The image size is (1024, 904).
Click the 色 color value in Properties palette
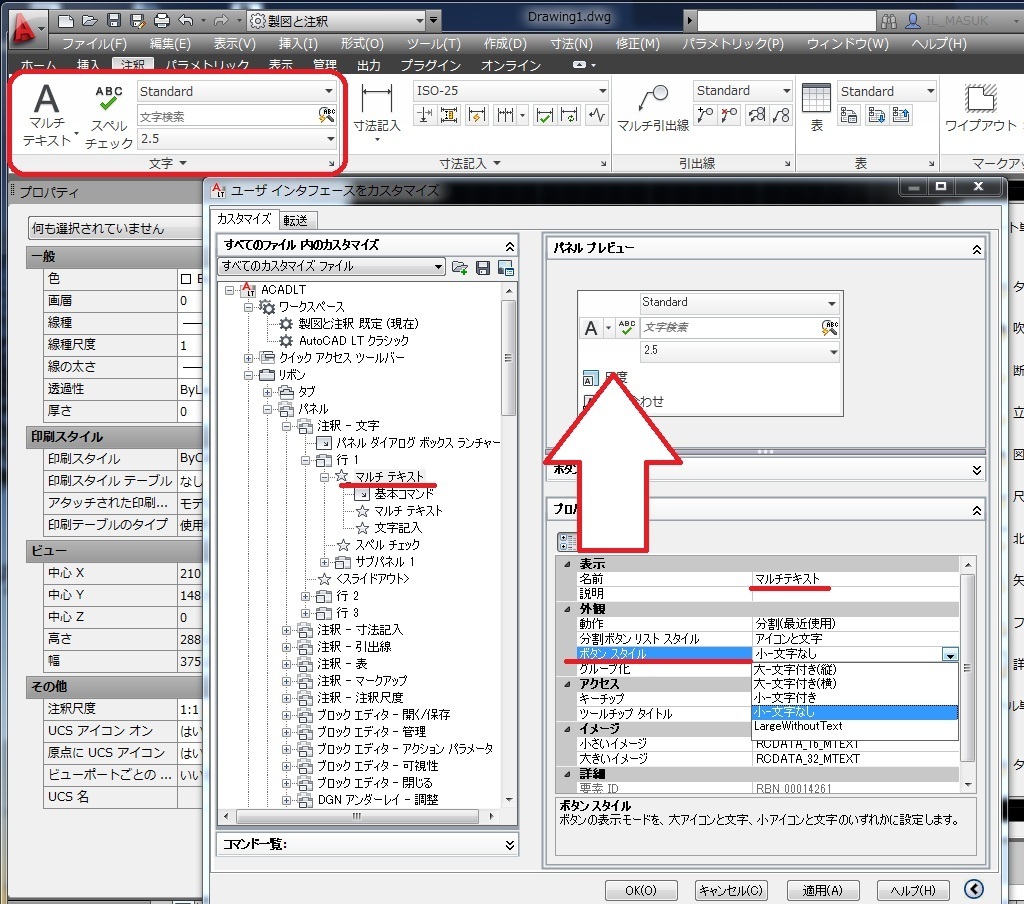click(x=189, y=279)
